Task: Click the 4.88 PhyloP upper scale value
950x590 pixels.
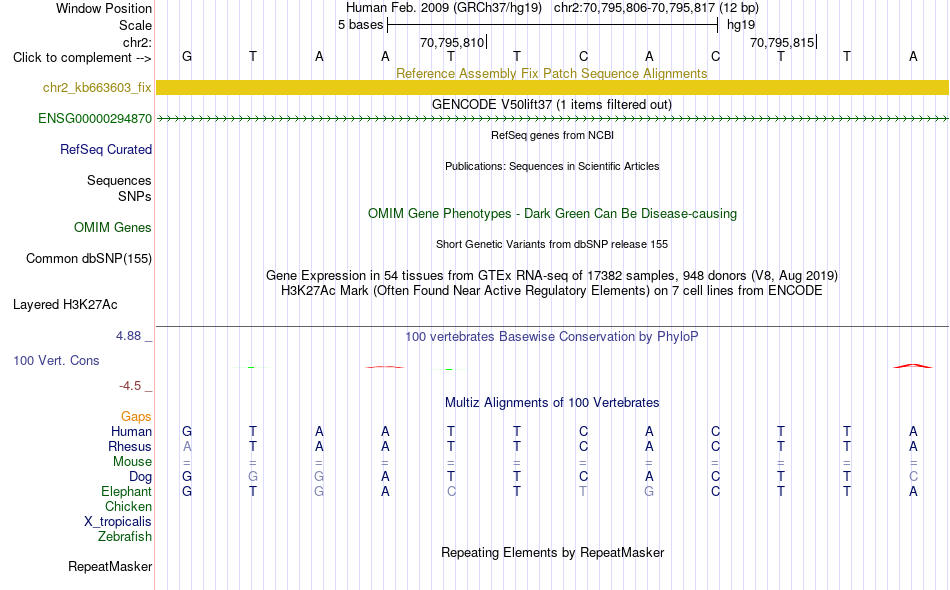Action: (x=128, y=336)
